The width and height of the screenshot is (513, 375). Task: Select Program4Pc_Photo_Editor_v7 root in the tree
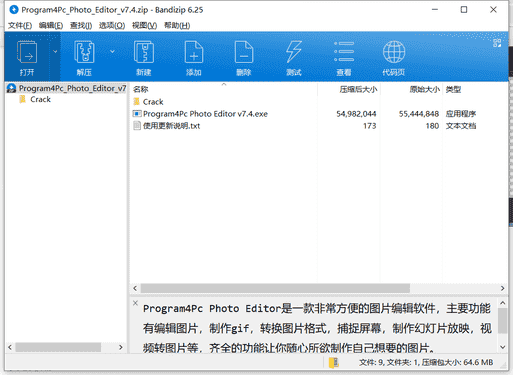pos(72,88)
